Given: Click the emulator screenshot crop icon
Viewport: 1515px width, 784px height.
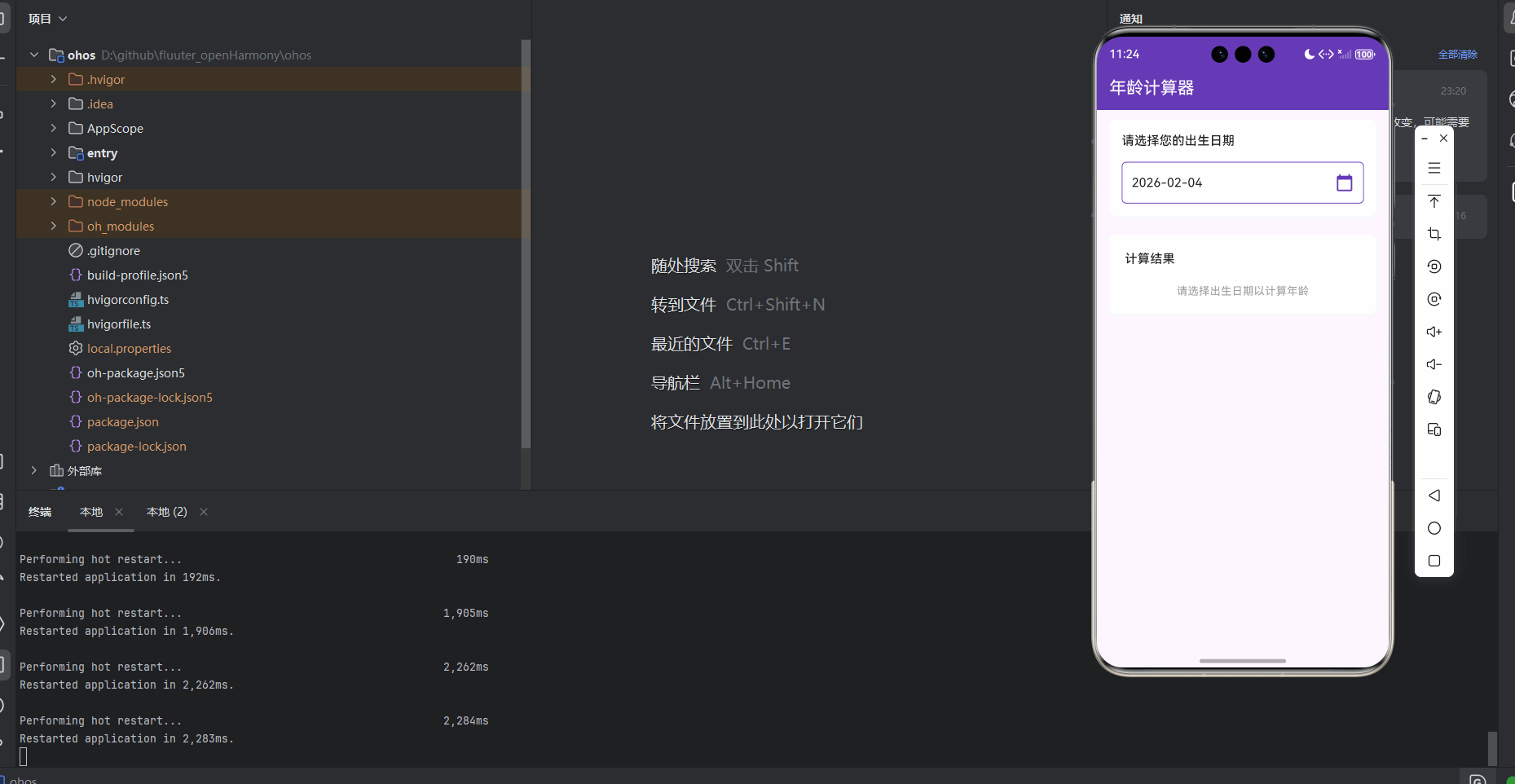Looking at the screenshot, I should 1434,234.
